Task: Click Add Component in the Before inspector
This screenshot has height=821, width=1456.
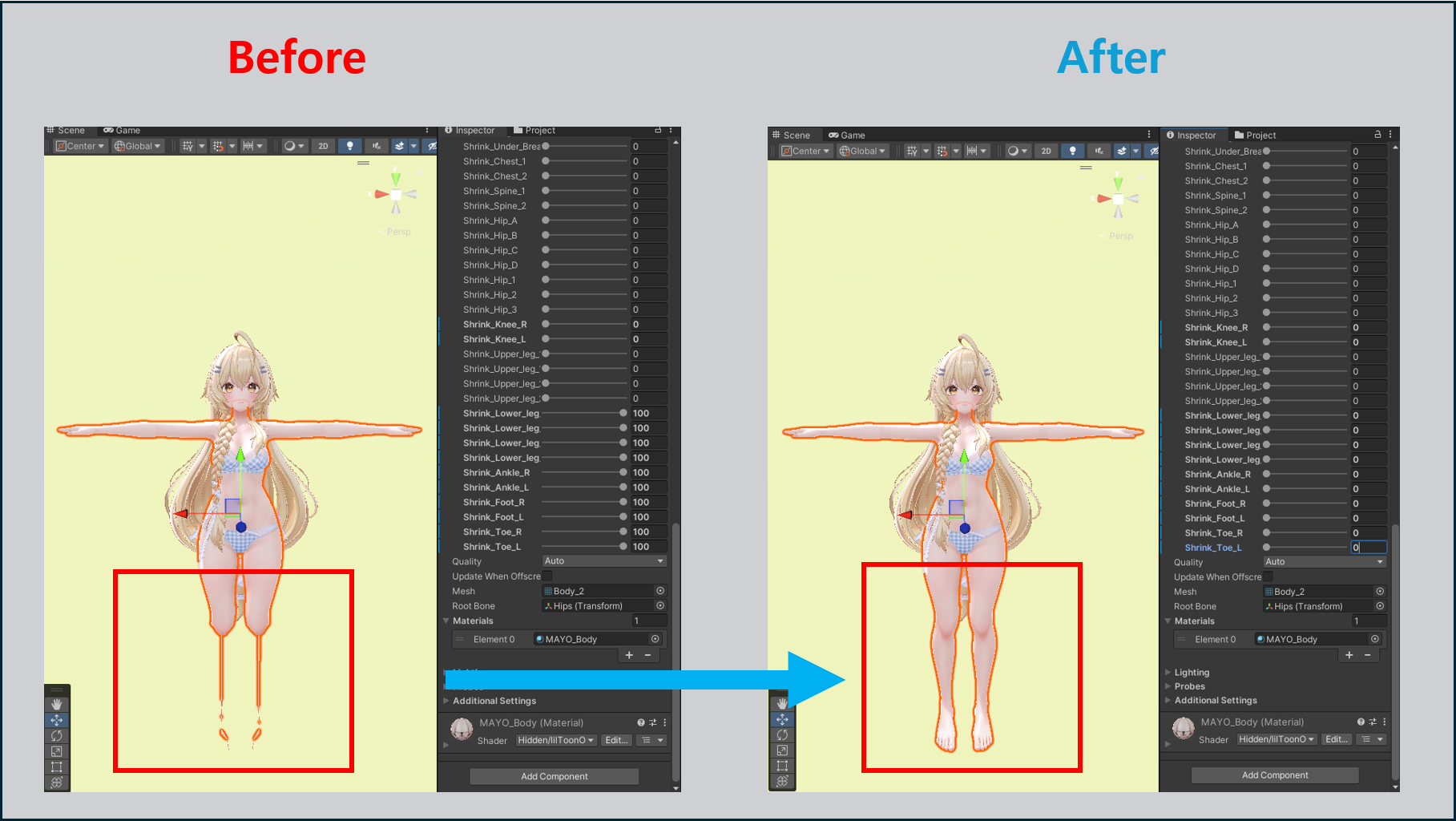Action: click(x=555, y=776)
